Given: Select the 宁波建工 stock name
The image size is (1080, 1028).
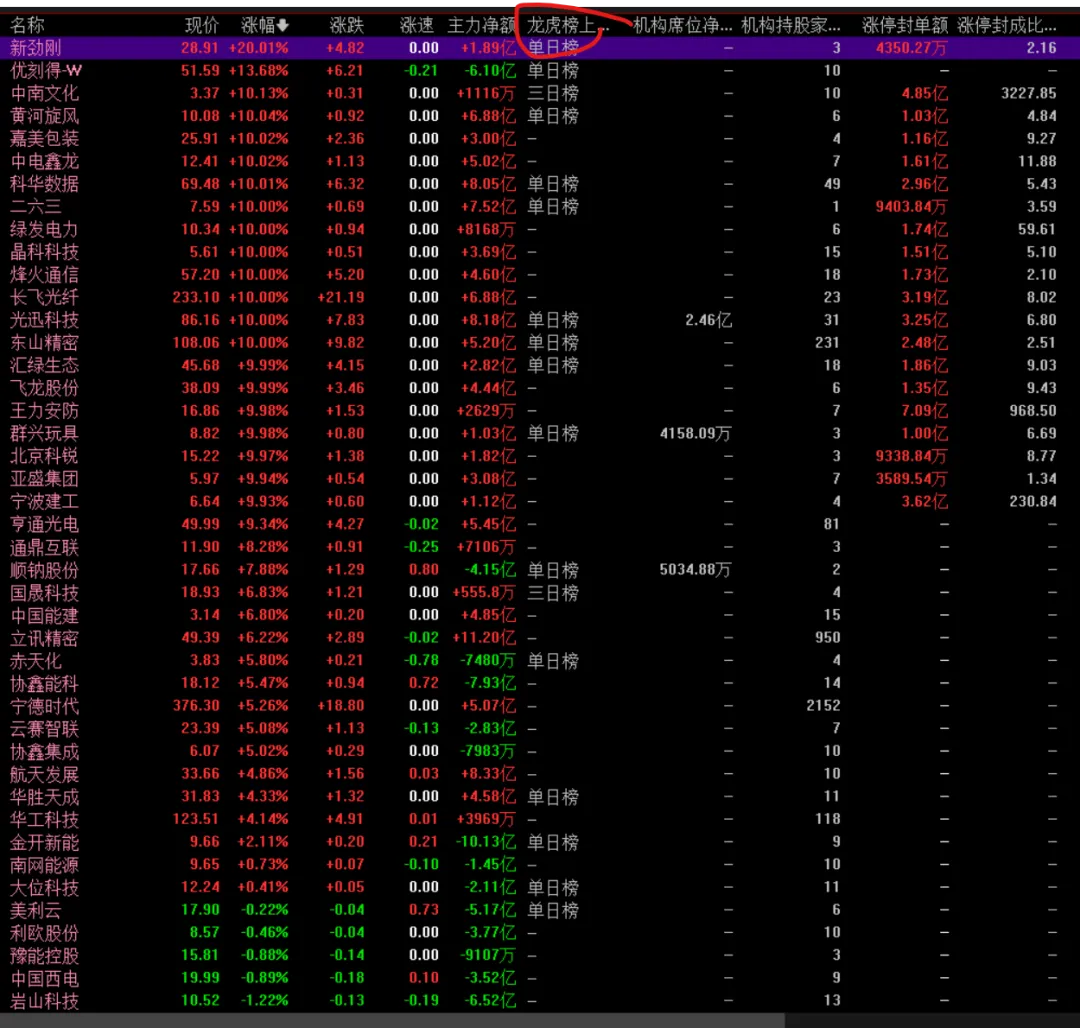Looking at the screenshot, I should [x=45, y=502].
